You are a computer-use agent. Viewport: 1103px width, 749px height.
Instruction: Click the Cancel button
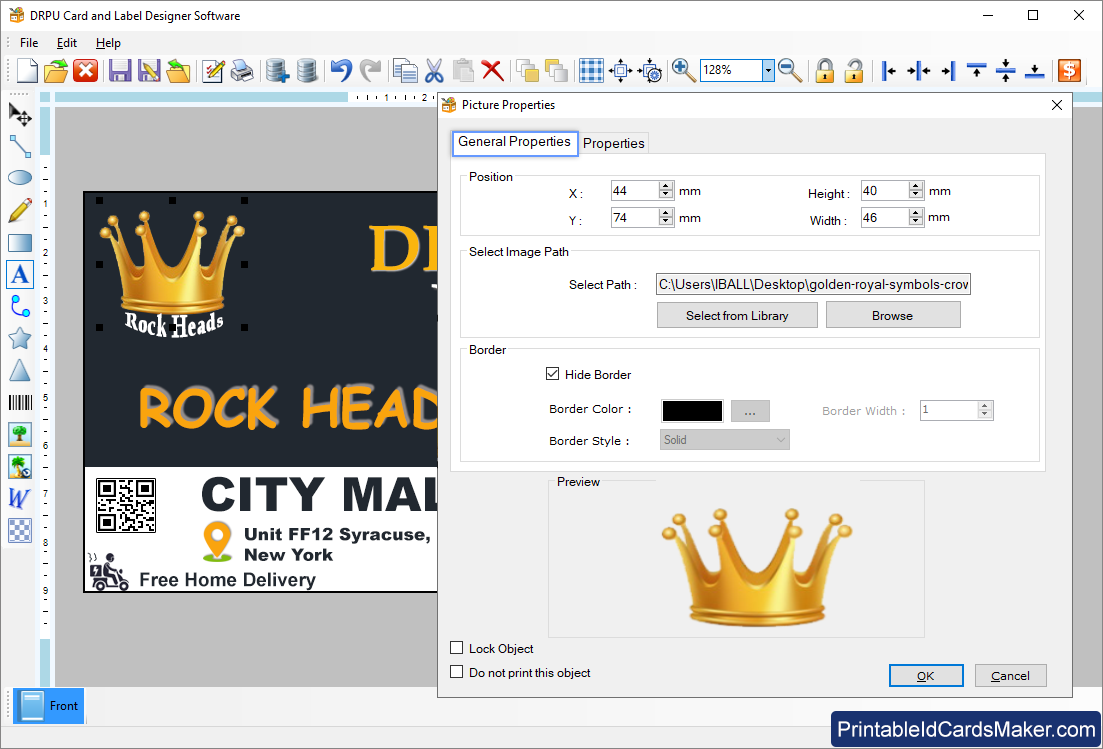tap(1010, 676)
